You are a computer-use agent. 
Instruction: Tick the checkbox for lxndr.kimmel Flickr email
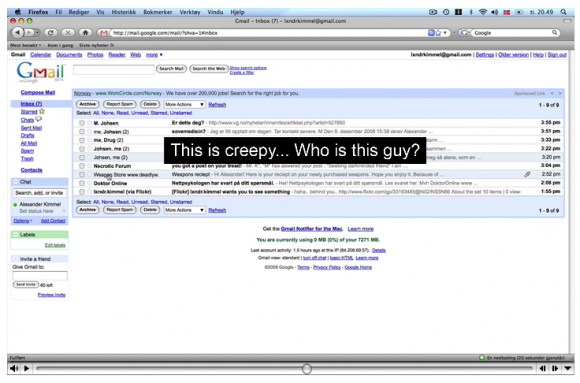pos(82,192)
